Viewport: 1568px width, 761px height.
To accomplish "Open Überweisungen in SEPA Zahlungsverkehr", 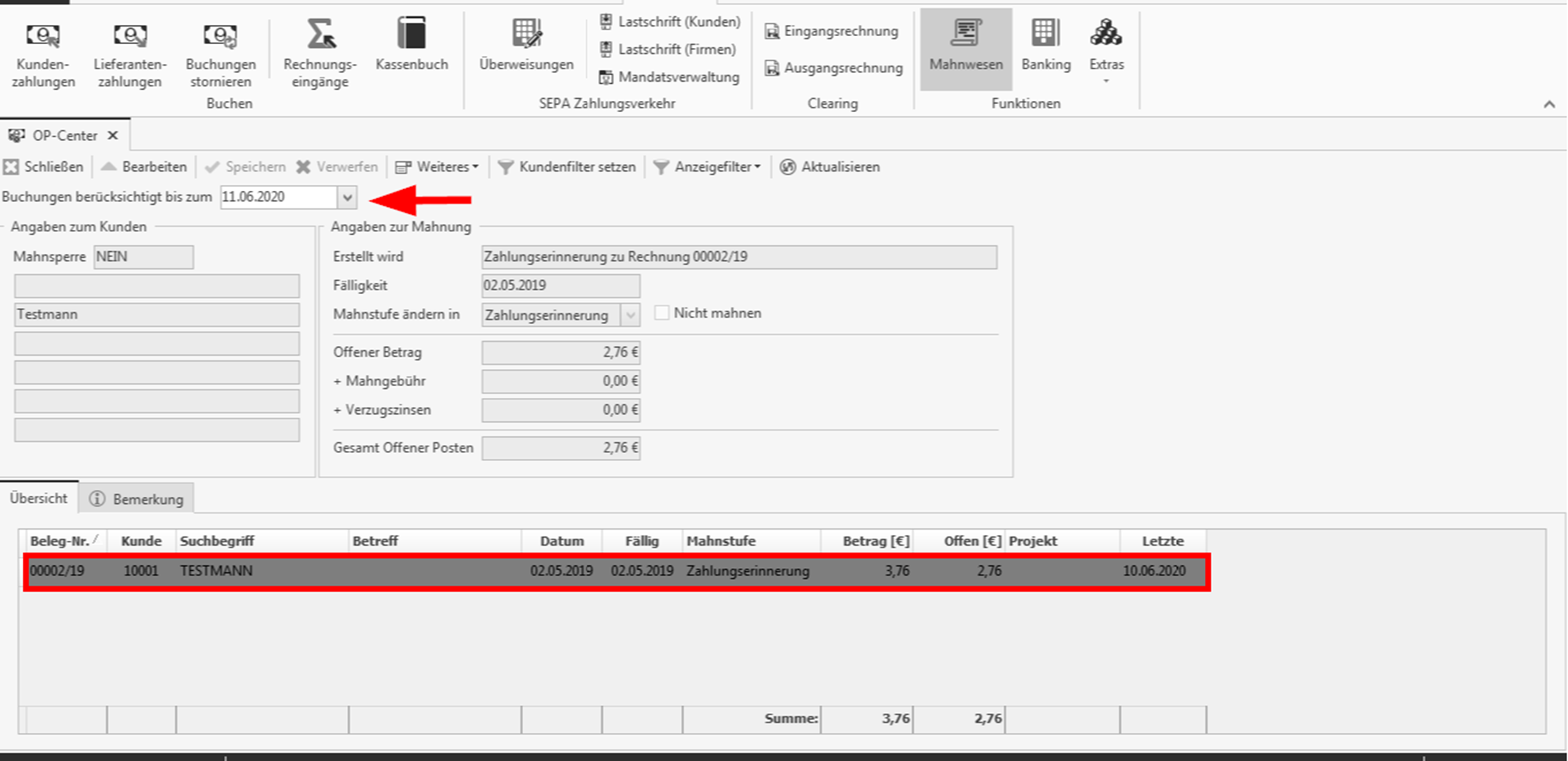I will [526, 46].
